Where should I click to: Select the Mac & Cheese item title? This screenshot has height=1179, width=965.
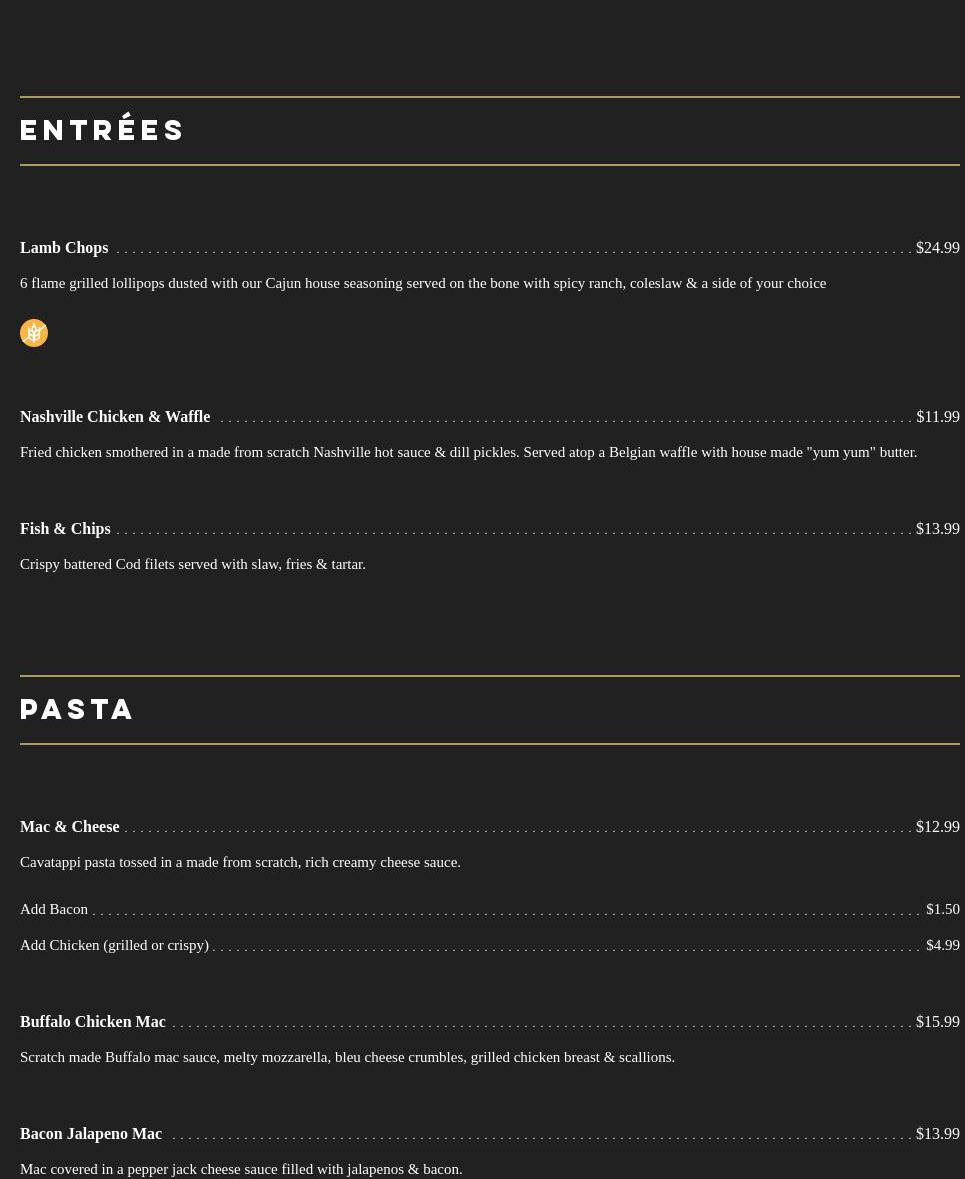(69, 827)
